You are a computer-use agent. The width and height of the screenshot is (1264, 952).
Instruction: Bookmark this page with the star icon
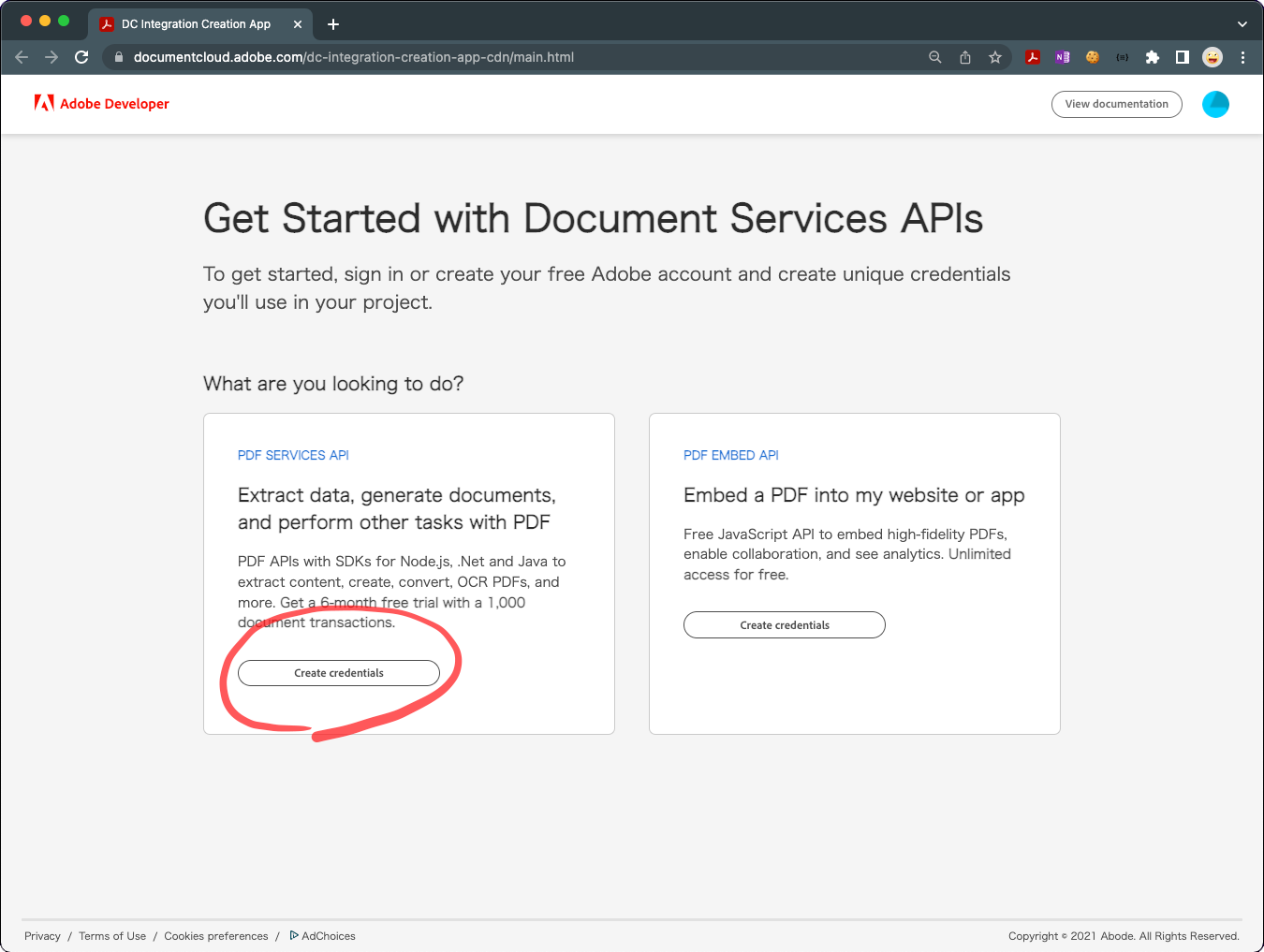point(995,57)
